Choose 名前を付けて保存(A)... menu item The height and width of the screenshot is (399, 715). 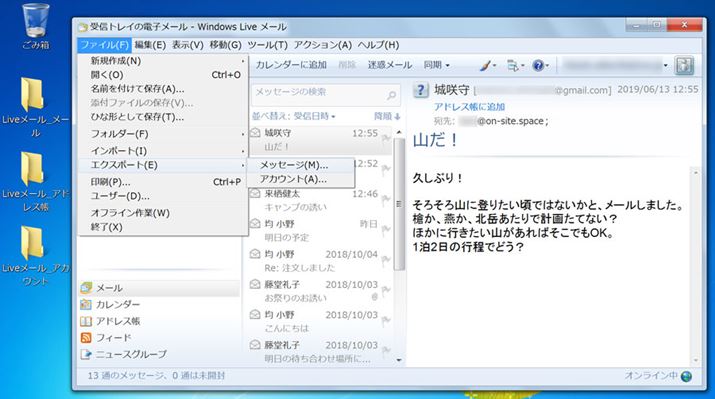click(163, 89)
